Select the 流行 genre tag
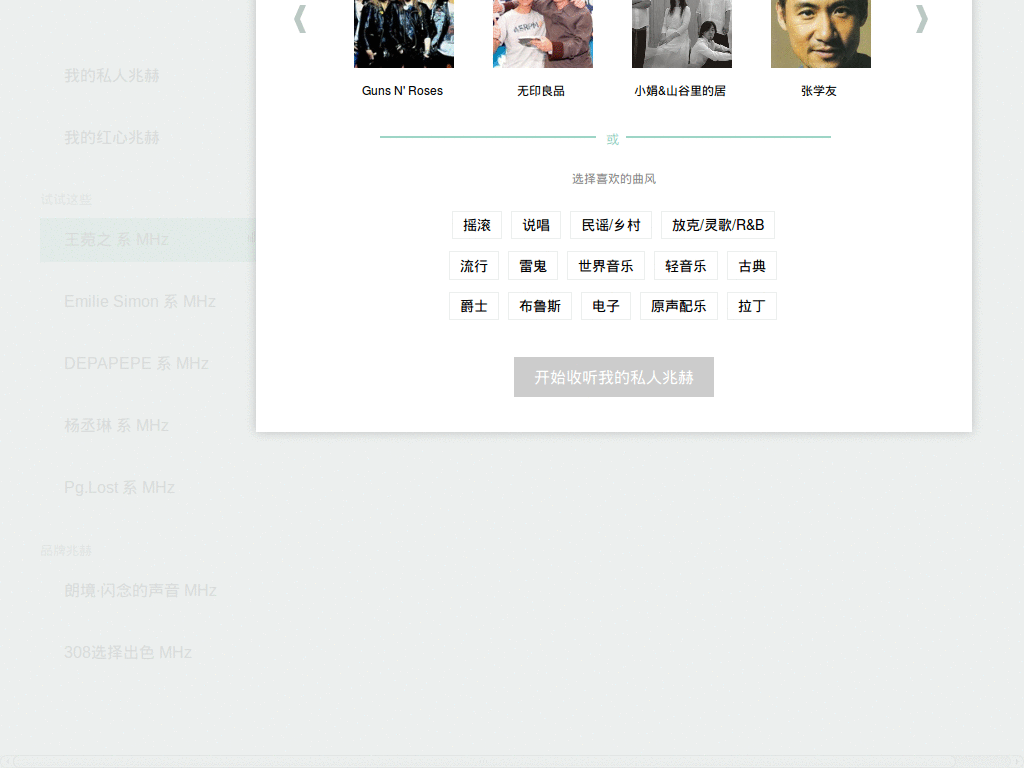1024x768 pixels. click(473, 265)
